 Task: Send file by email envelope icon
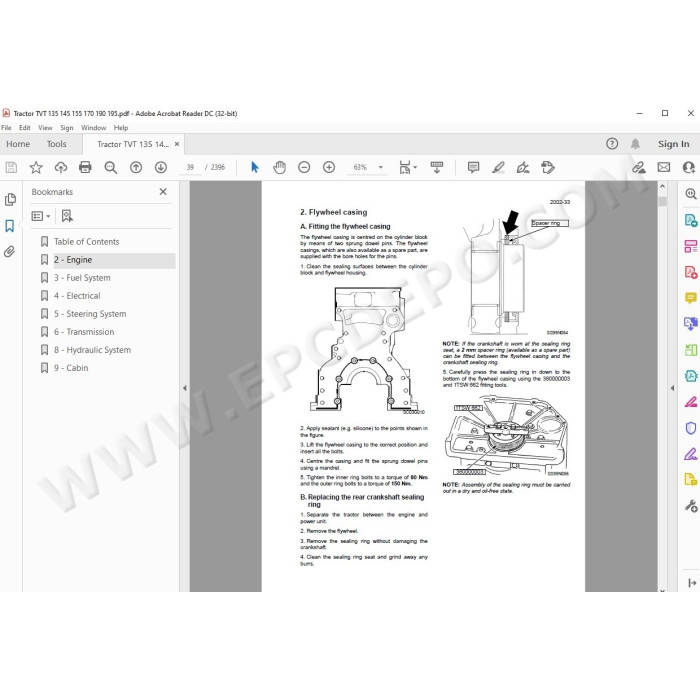pyautogui.click(x=664, y=167)
